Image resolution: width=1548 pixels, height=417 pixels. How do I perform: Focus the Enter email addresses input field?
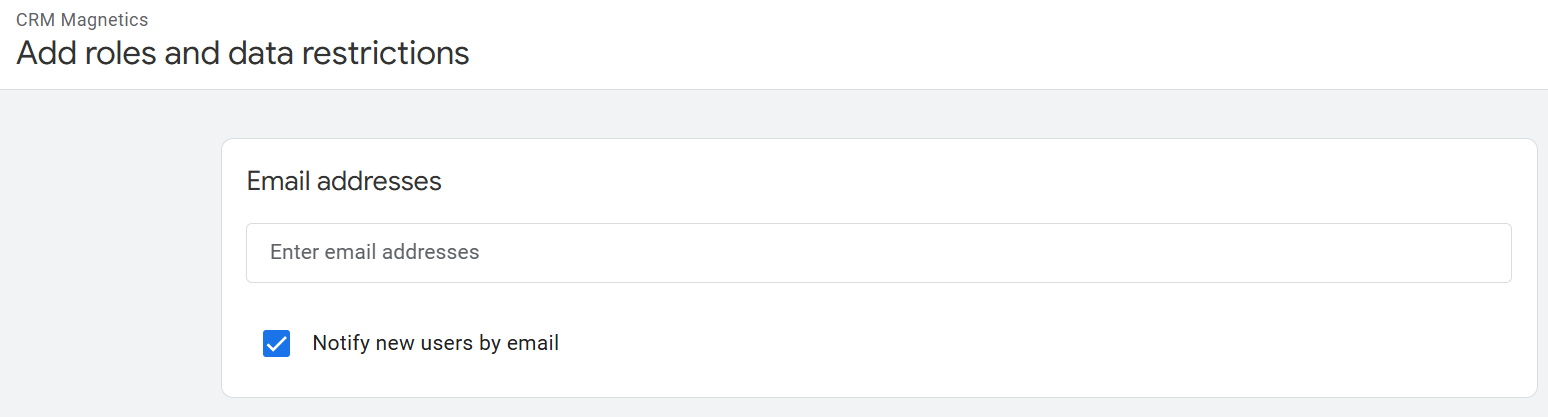click(x=878, y=253)
